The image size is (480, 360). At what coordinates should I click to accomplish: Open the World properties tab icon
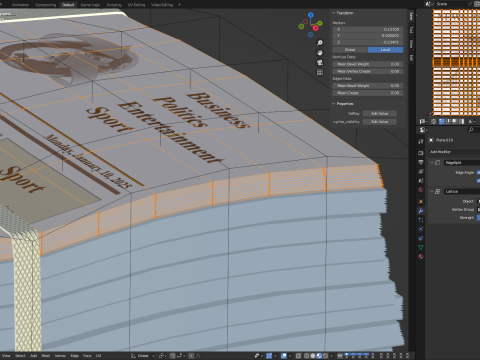(421, 190)
